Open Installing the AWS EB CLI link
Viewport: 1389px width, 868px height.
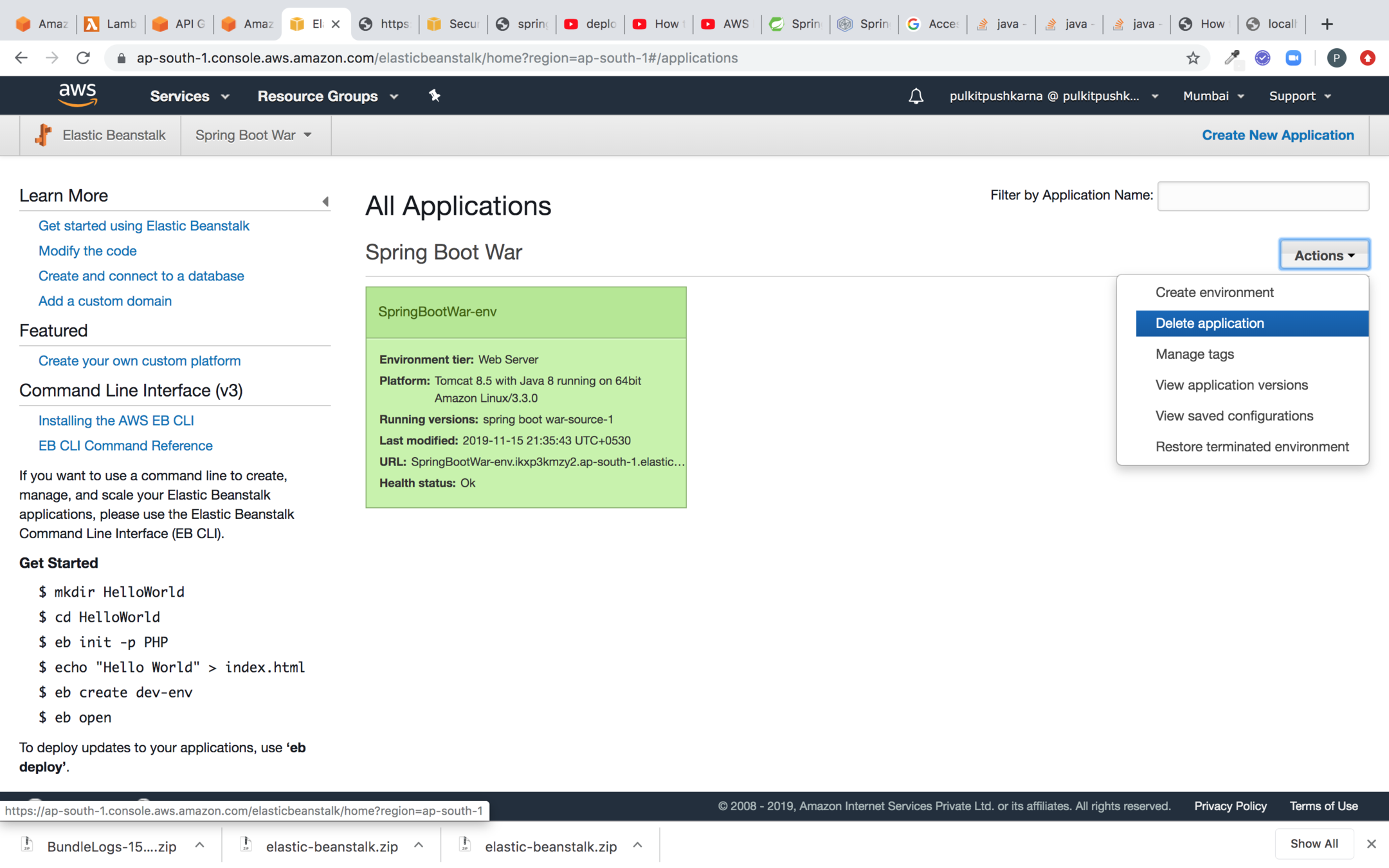coord(116,420)
